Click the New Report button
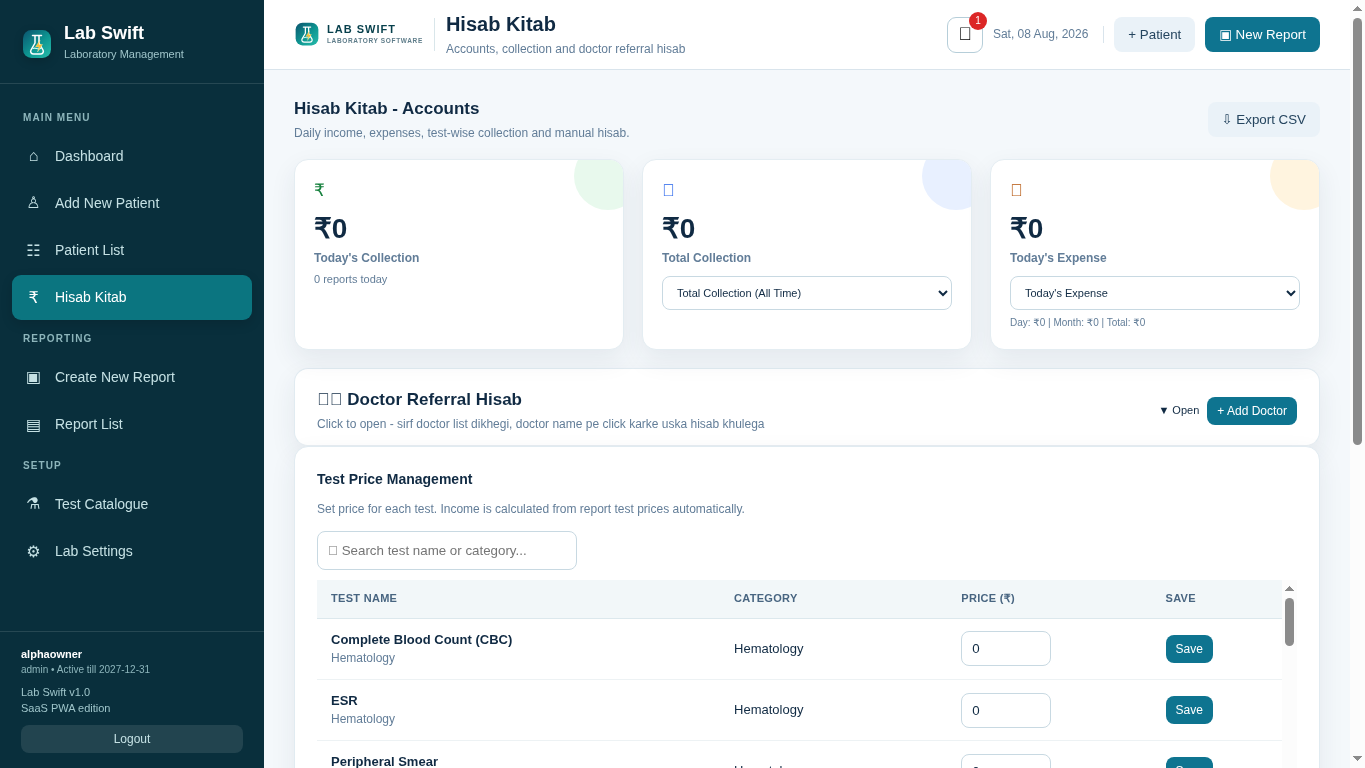 1262,34
